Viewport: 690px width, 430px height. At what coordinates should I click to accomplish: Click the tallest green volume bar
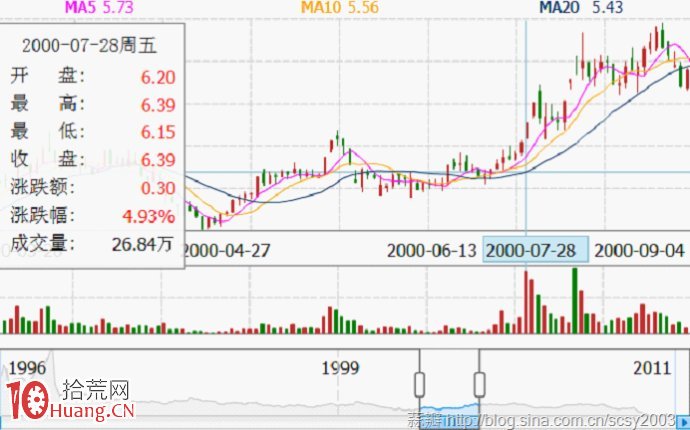[574, 300]
